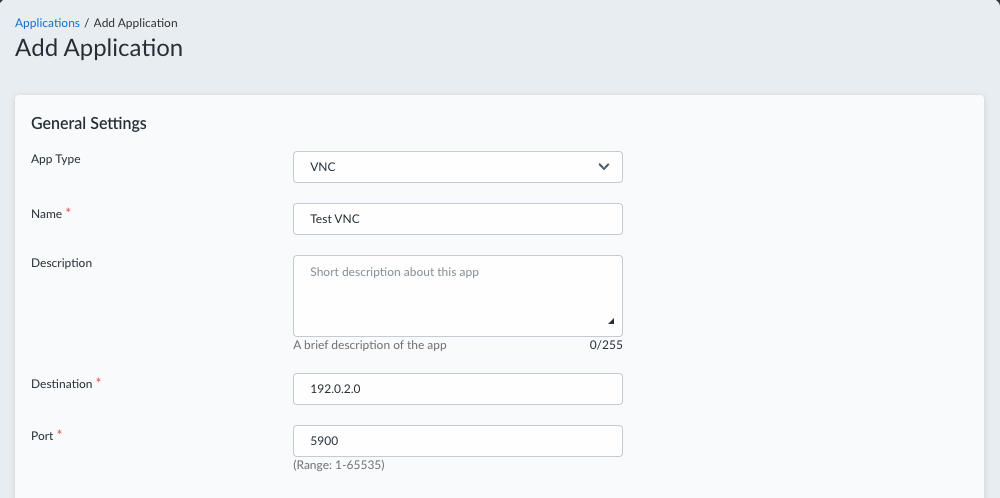Click the chevron arrow in App Type box
This screenshot has width=1000, height=498.
point(604,167)
